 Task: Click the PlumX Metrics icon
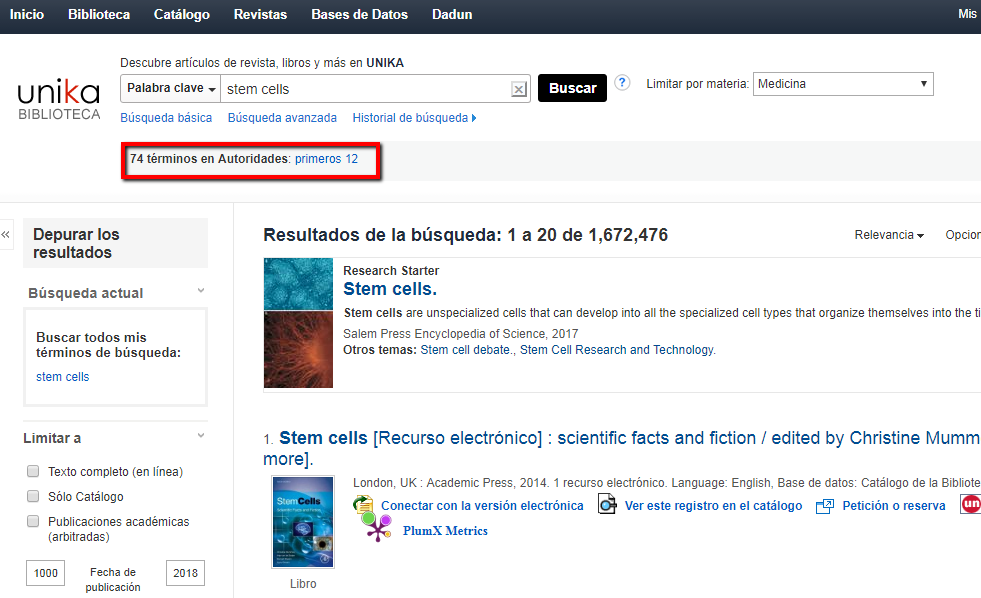[x=378, y=531]
